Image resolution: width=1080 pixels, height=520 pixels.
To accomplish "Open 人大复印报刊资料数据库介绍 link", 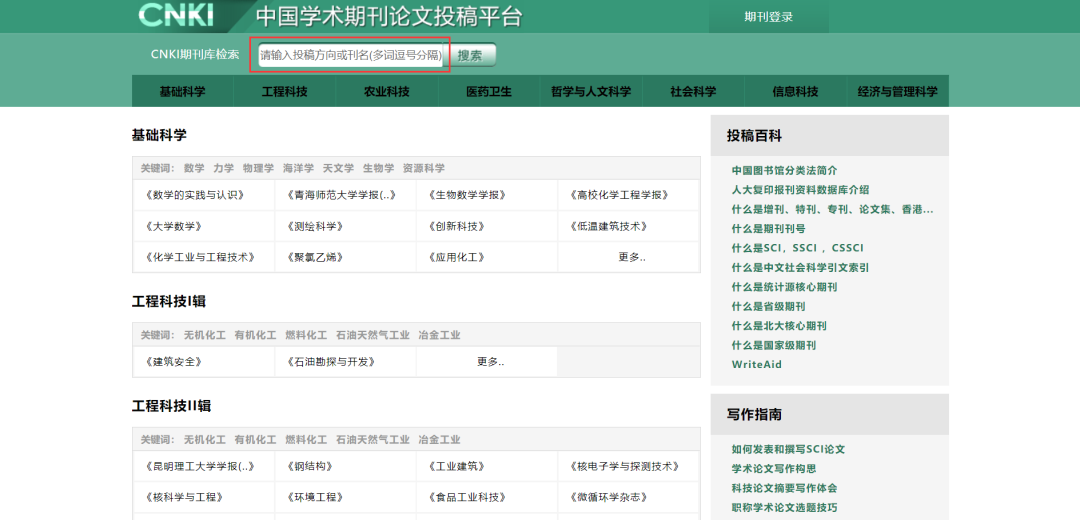I will (x=800, y=189).
